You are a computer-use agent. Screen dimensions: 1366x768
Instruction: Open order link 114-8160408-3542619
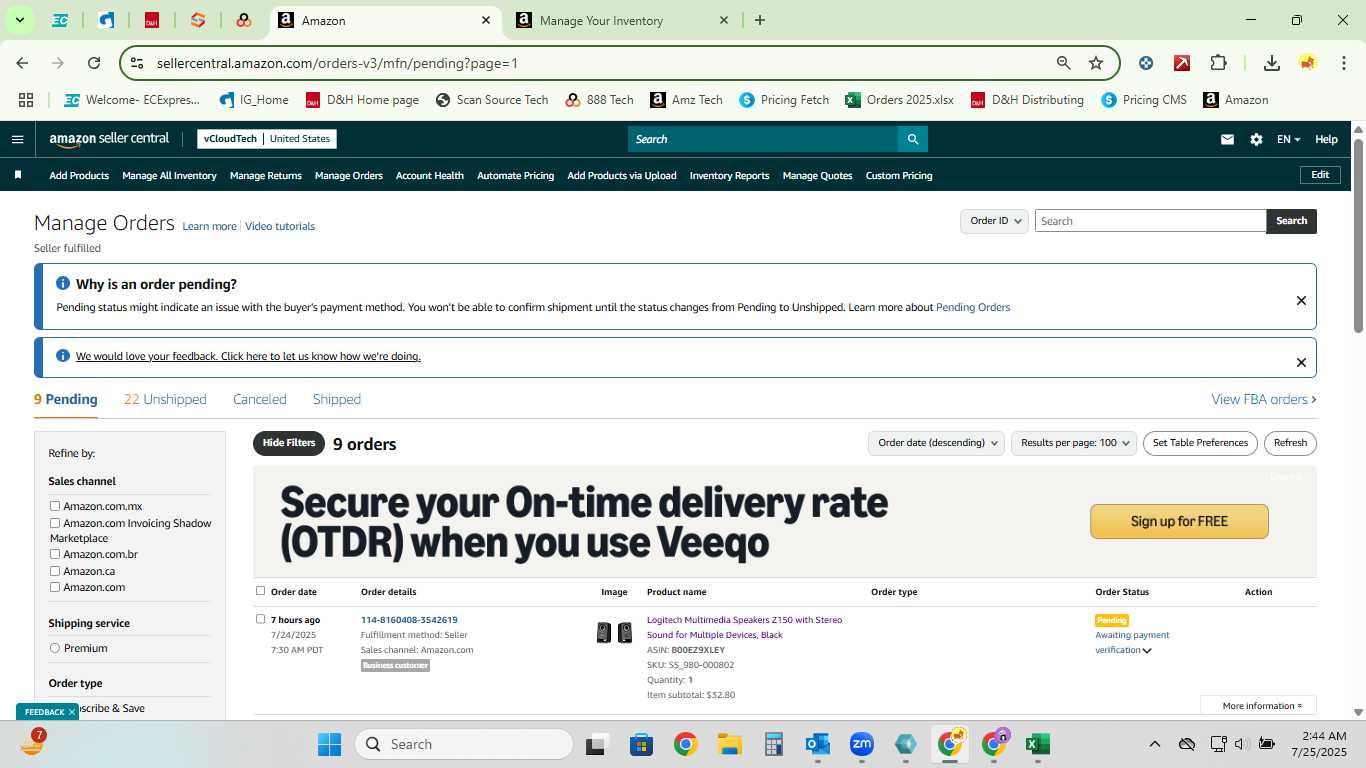pos(409,620)
